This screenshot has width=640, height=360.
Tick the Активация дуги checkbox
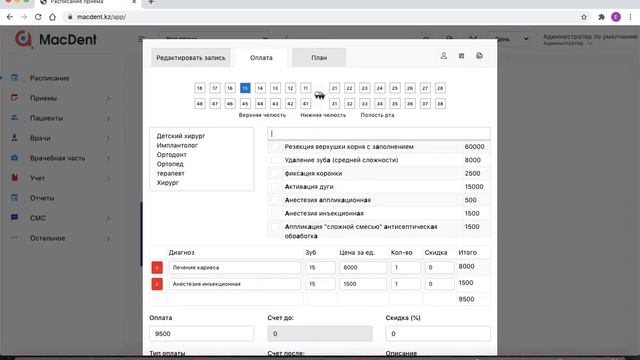(276, 187)
